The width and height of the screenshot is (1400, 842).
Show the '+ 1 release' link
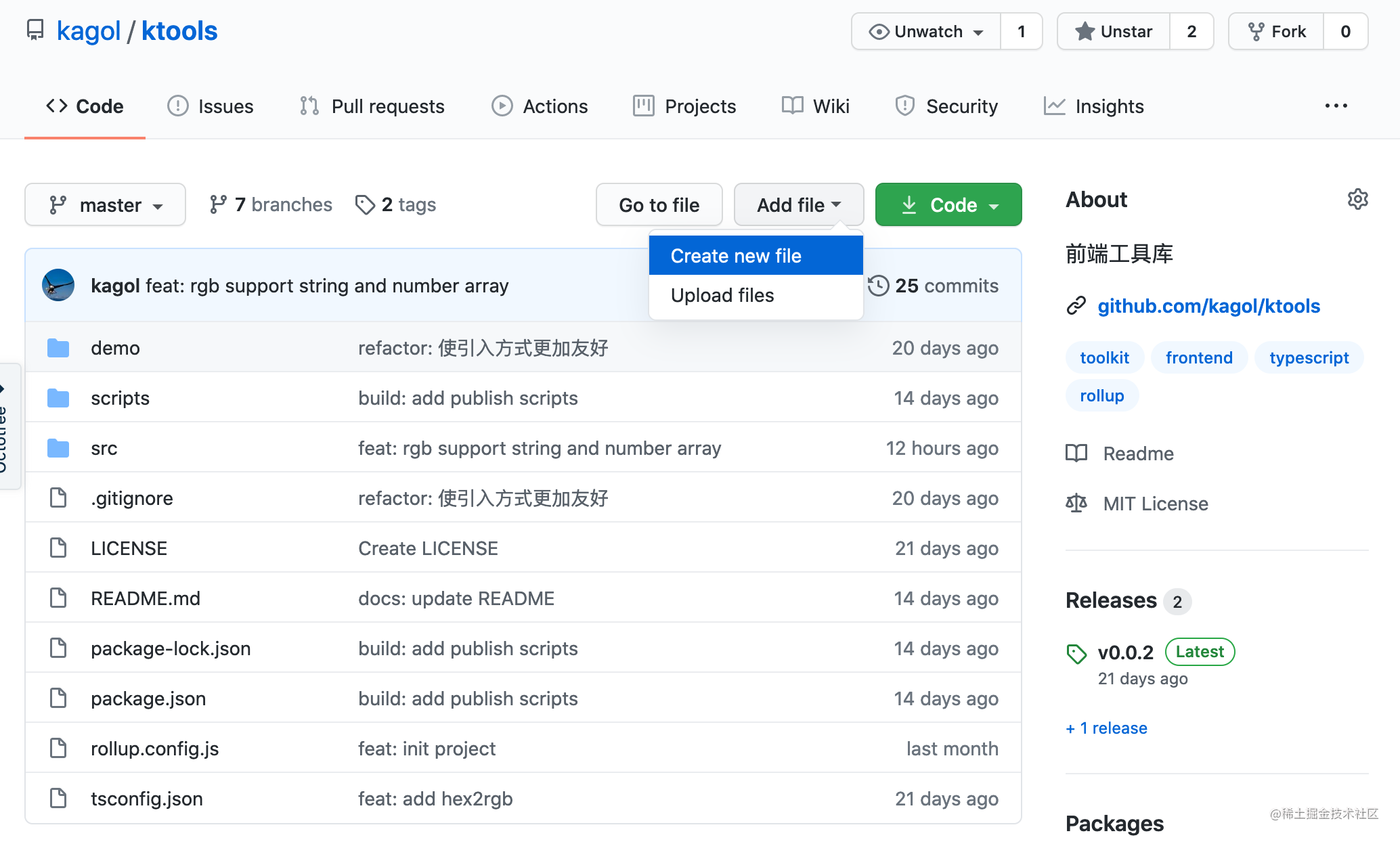click(1106, 728)
